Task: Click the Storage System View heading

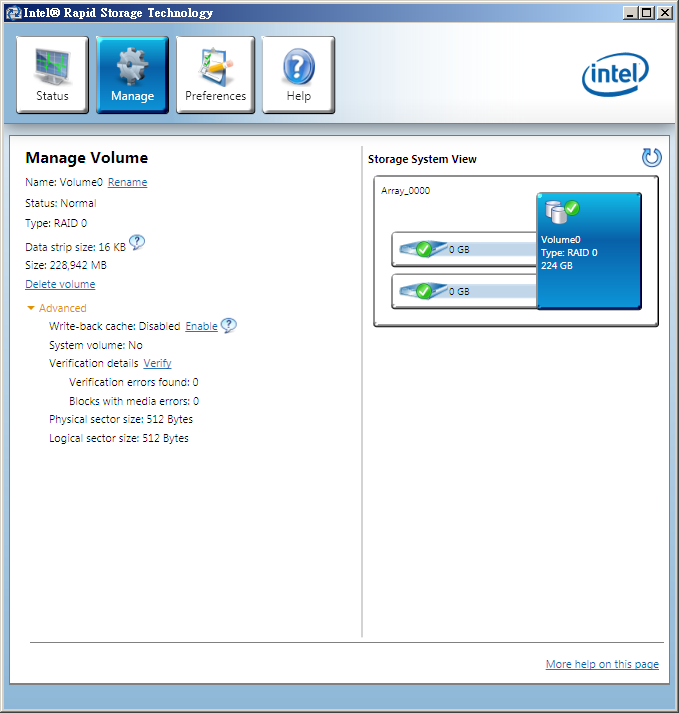Action: pos(422,159)
